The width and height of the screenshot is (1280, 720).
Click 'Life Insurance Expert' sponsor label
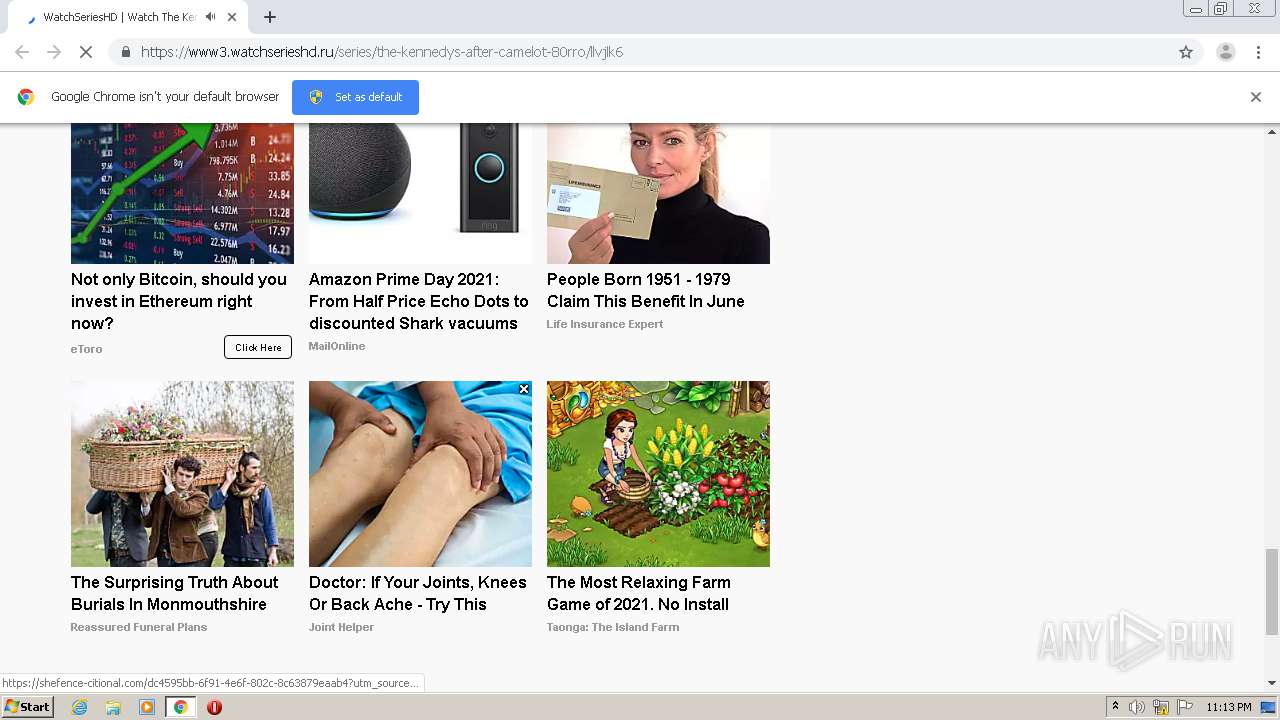pyautogui.click(x=605, y=324)
